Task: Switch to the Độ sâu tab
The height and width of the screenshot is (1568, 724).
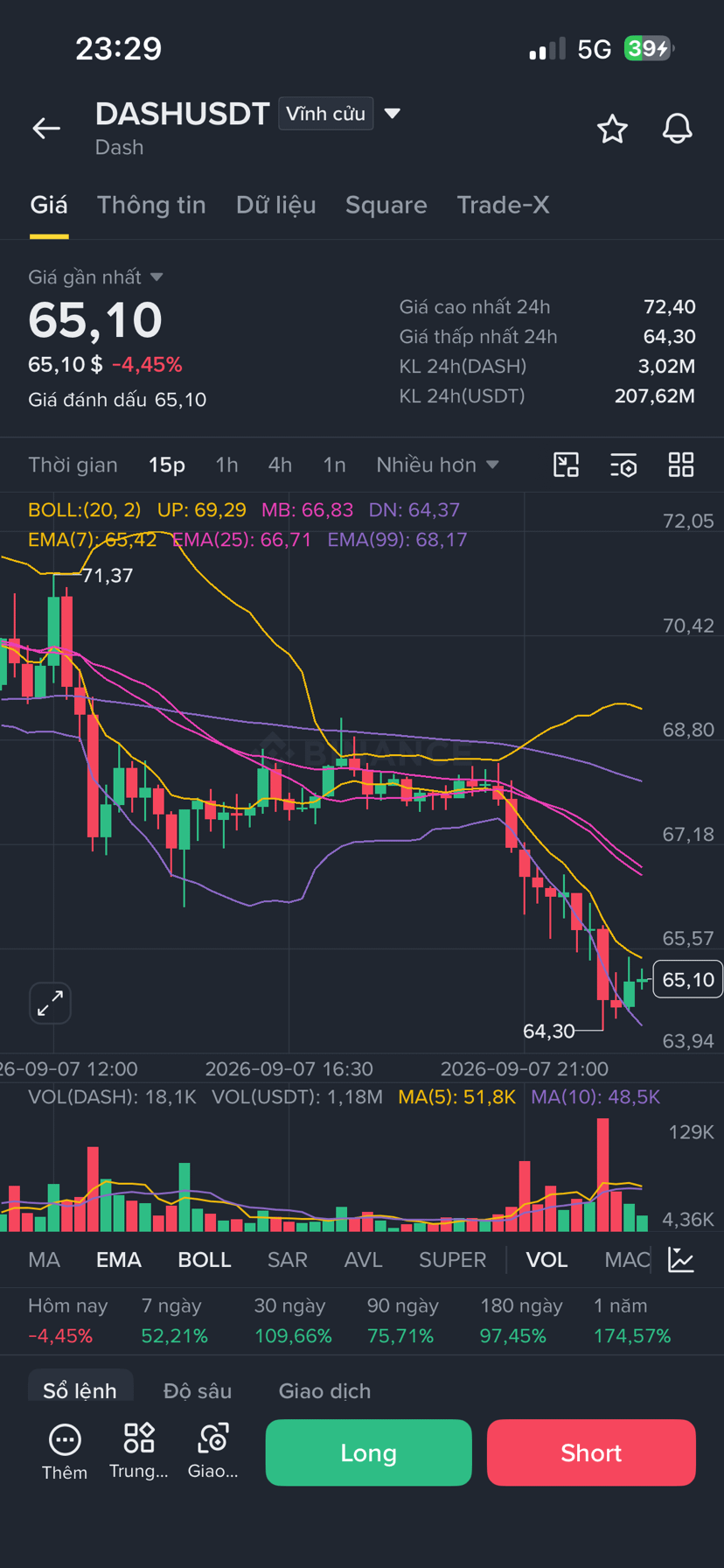Action: (198, 1390)
